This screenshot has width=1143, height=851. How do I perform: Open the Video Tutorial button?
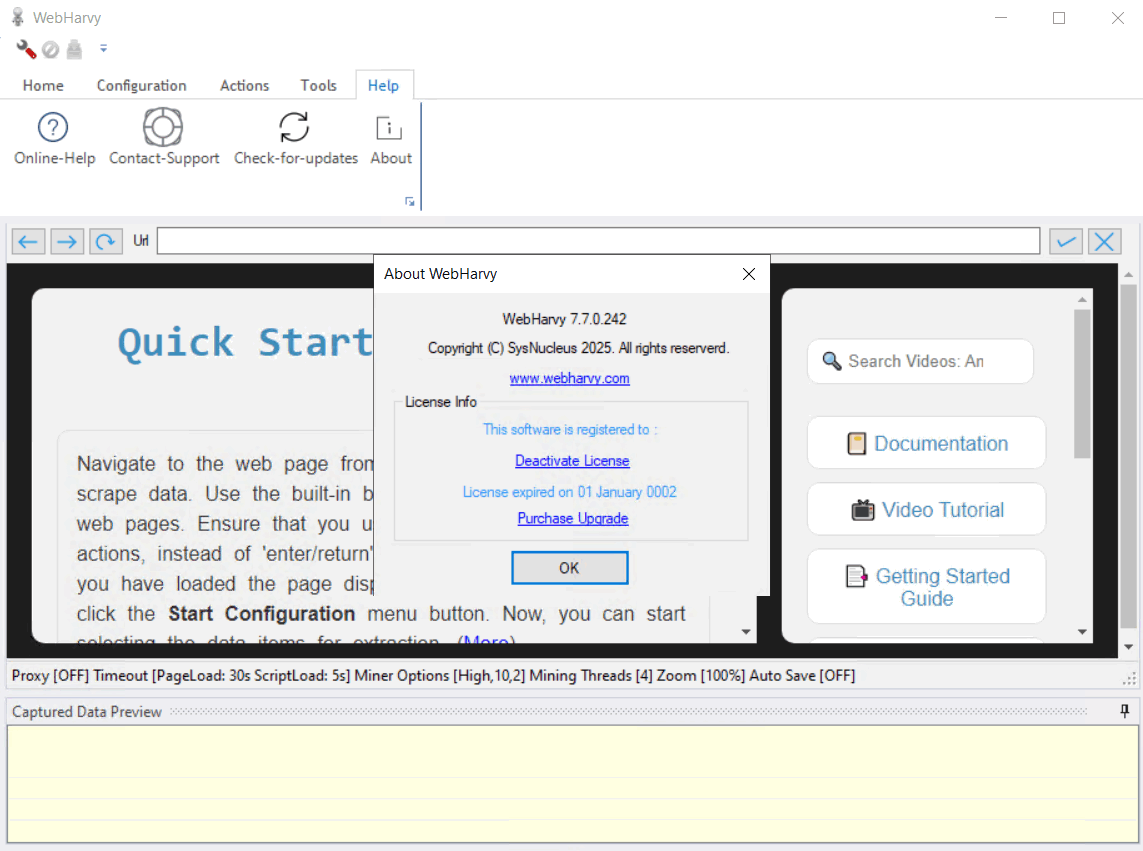[x=927, y=510]
